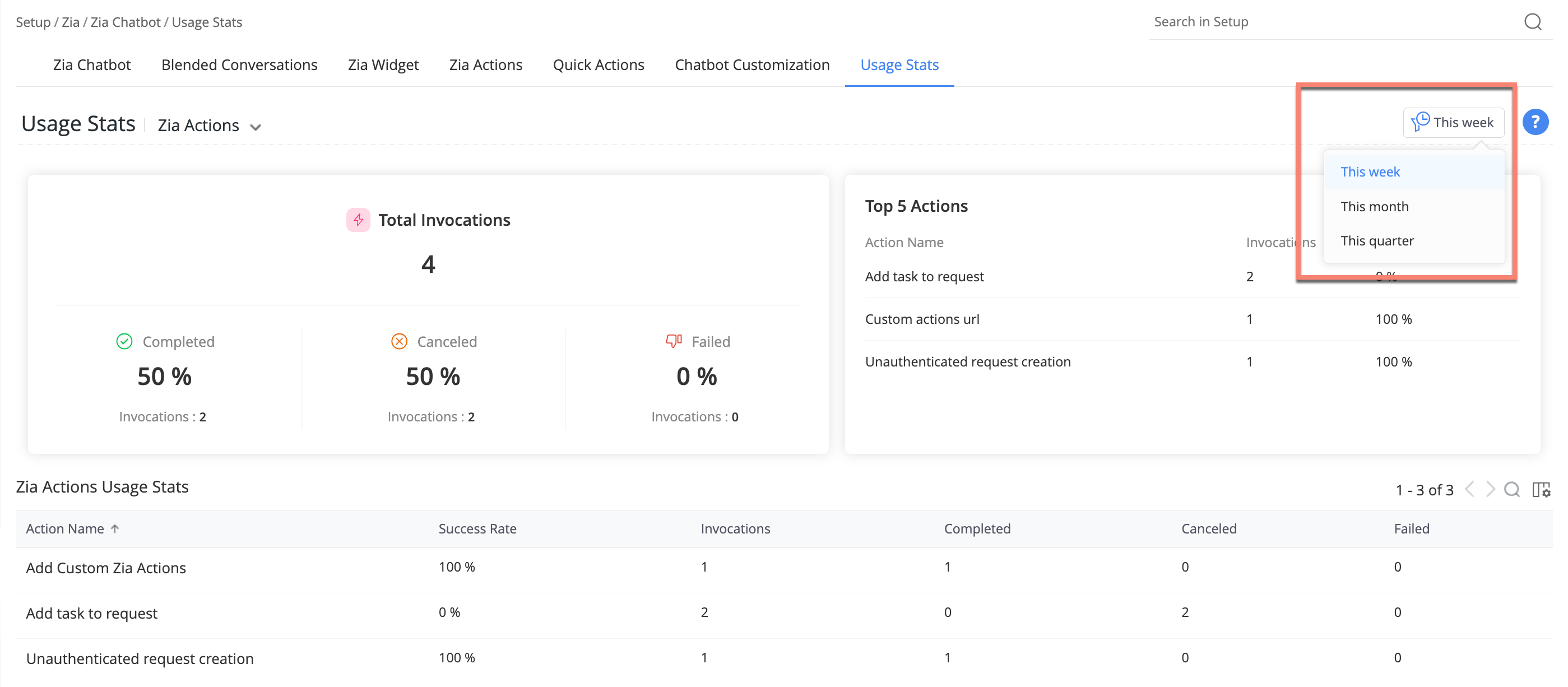This screenshot has width=1568, height=687.
Task: Click the Invocations column header in usage table
Action: pos(735,529)
